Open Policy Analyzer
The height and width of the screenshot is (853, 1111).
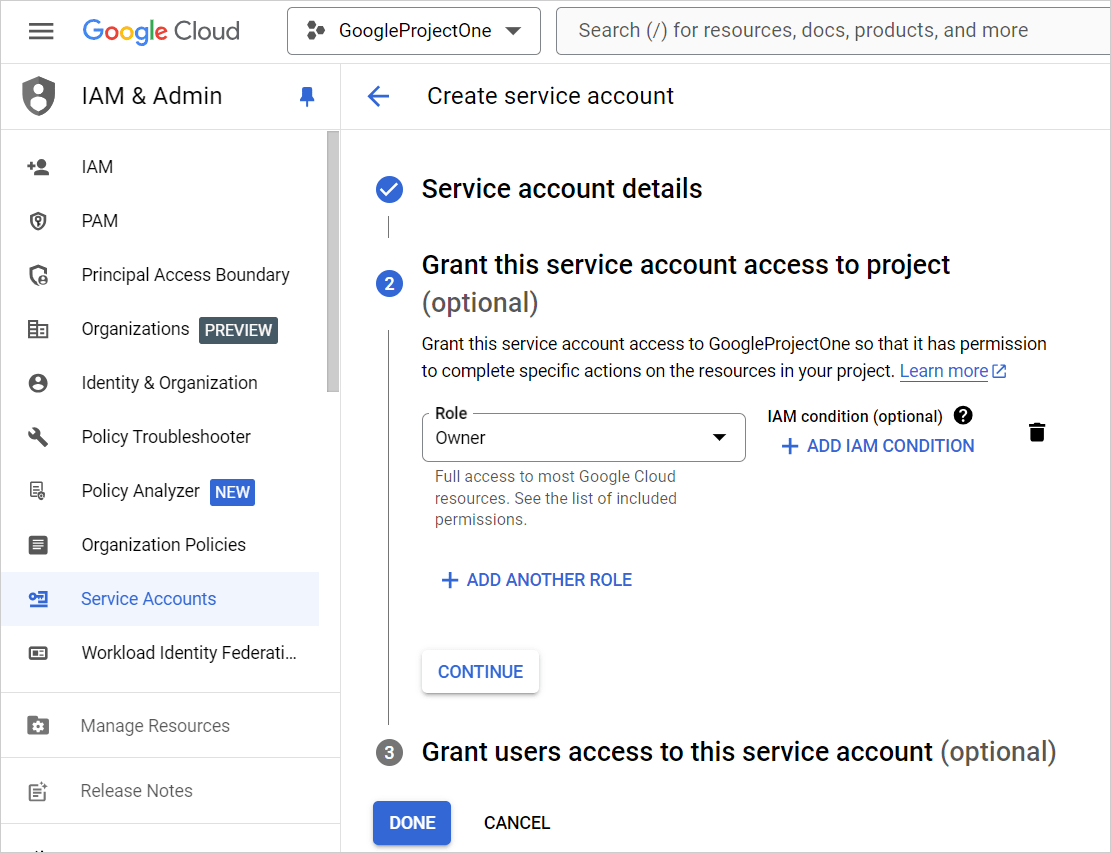click(x=140, y=491)
